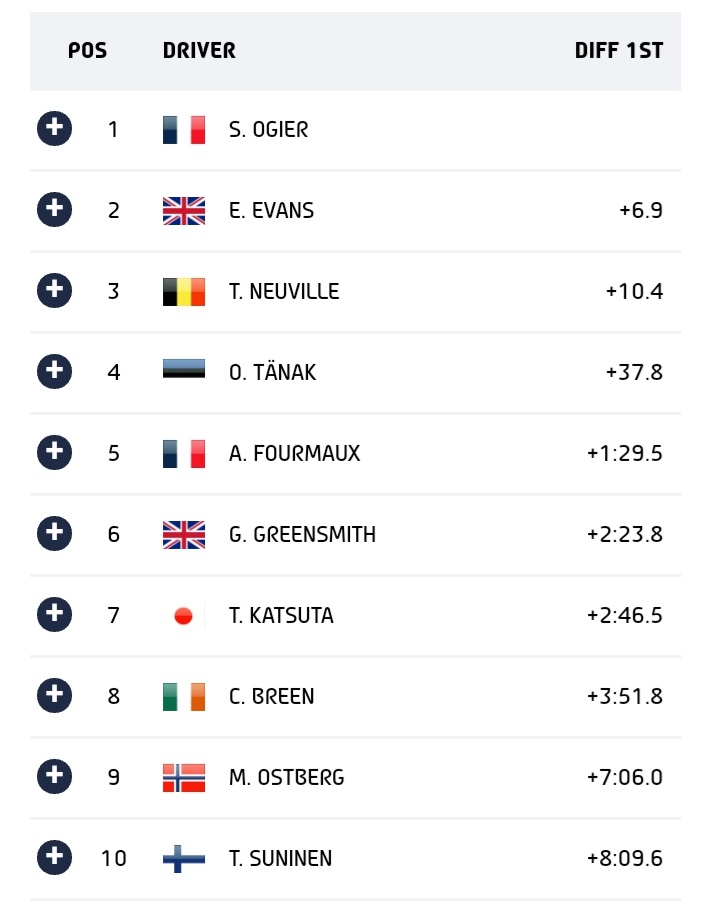Expand the O. Tänak result row
715x917 pixels.
(x=54, y=372)
